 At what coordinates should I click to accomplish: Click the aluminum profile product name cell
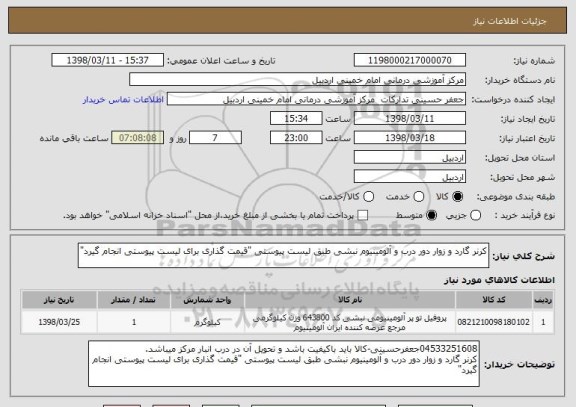pos(350,322)
